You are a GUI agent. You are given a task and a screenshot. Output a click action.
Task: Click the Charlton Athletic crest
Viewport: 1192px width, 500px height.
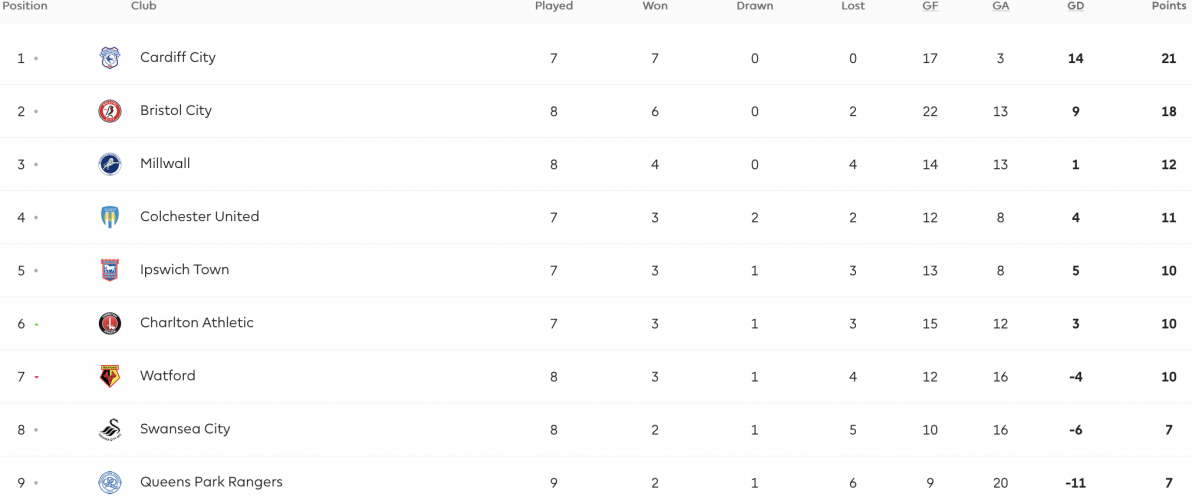coord(110,324)
